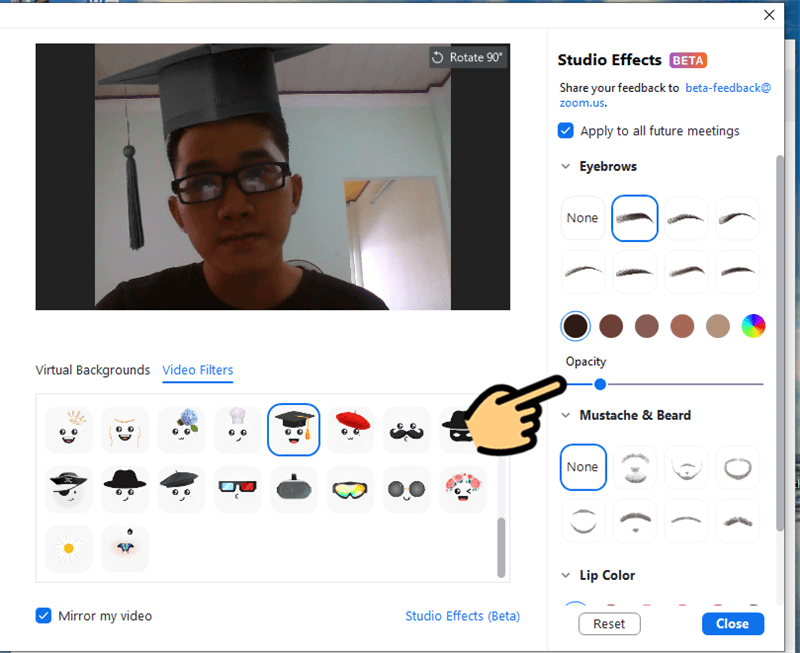Viewport: 800px width, 653px height.
Task: Pick the 3D glasses filter
Action: [237, 489]
